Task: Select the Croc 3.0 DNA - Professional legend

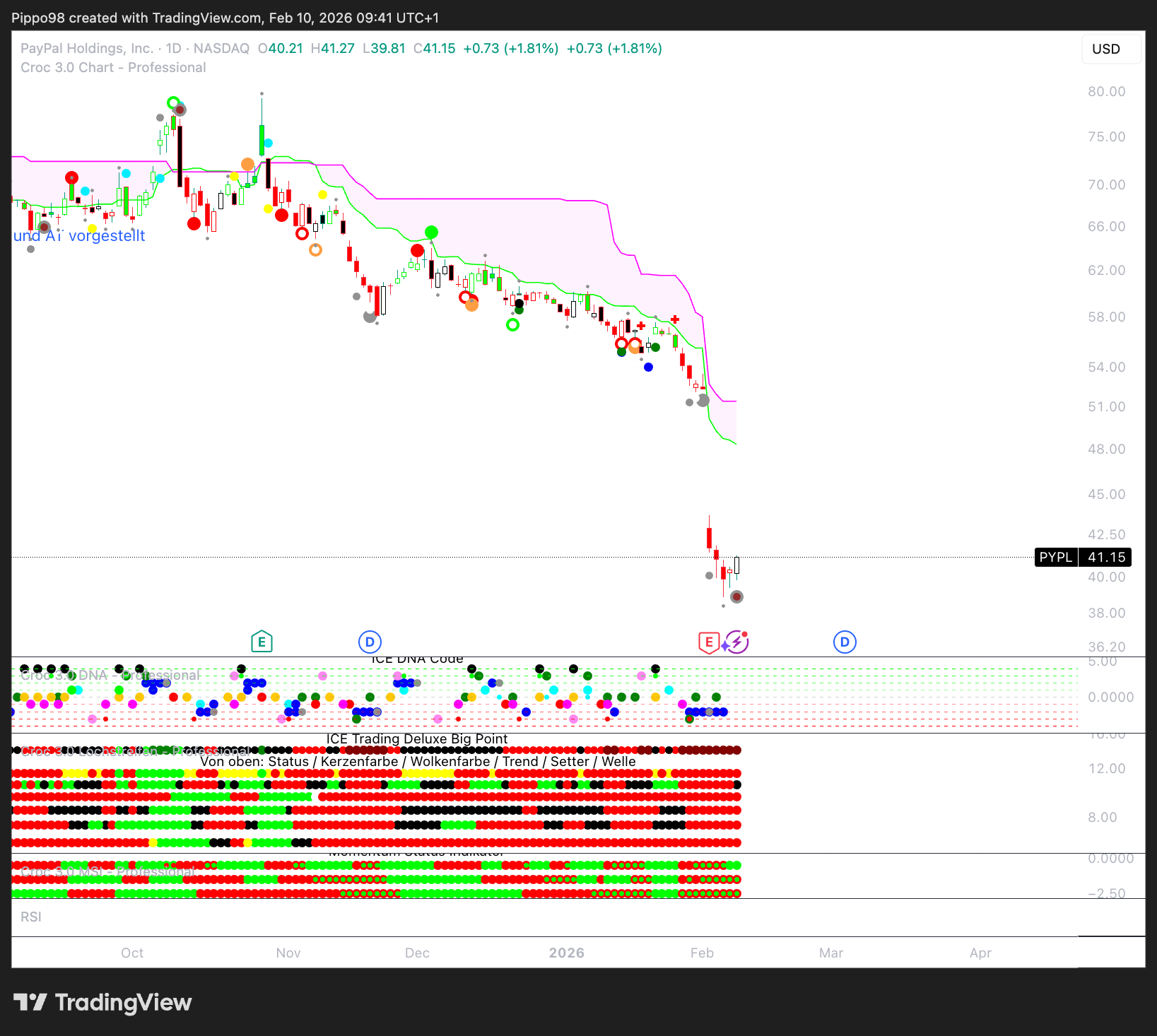Action: pos(110,675)
